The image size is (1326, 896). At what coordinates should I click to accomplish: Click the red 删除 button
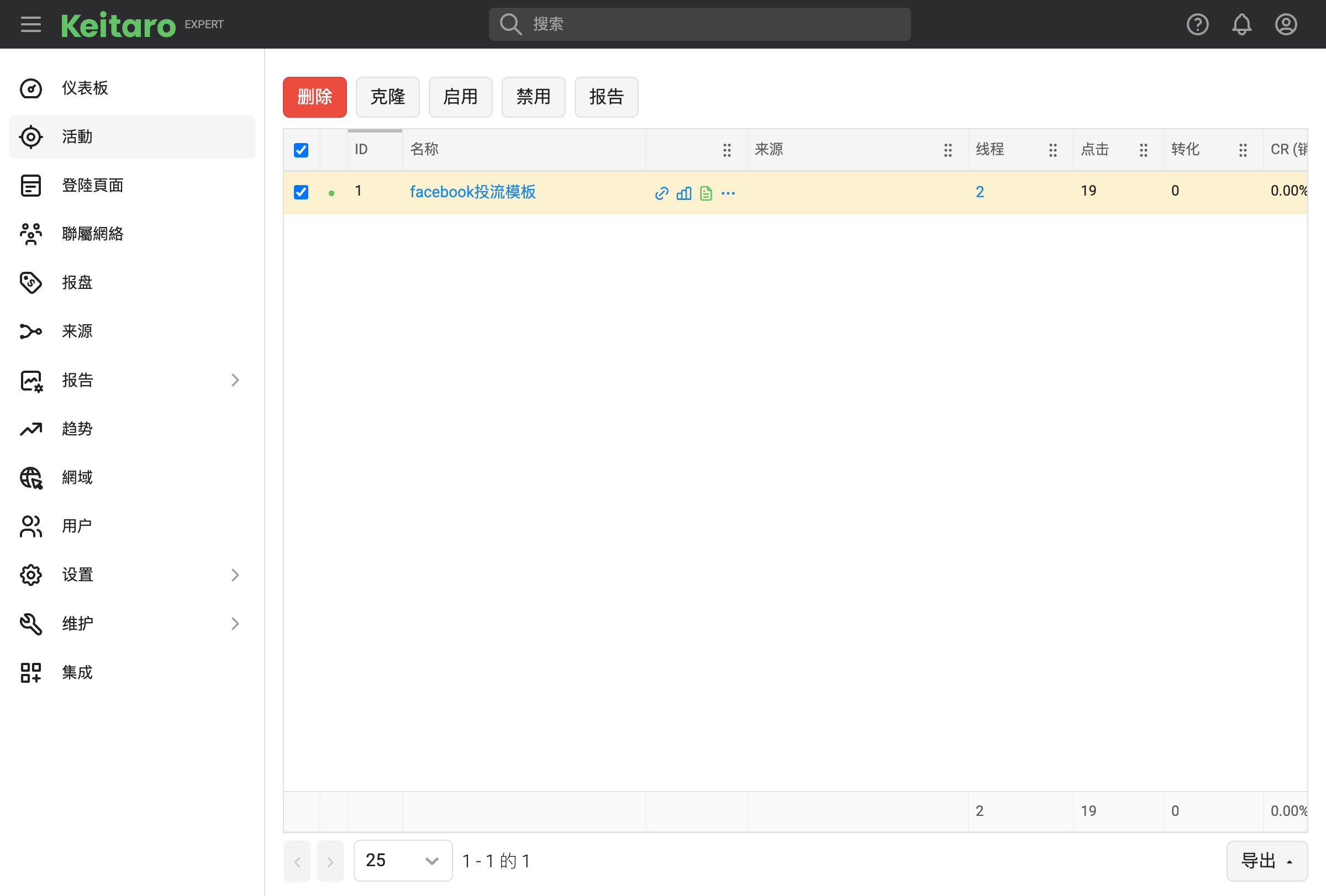[315, 97]
